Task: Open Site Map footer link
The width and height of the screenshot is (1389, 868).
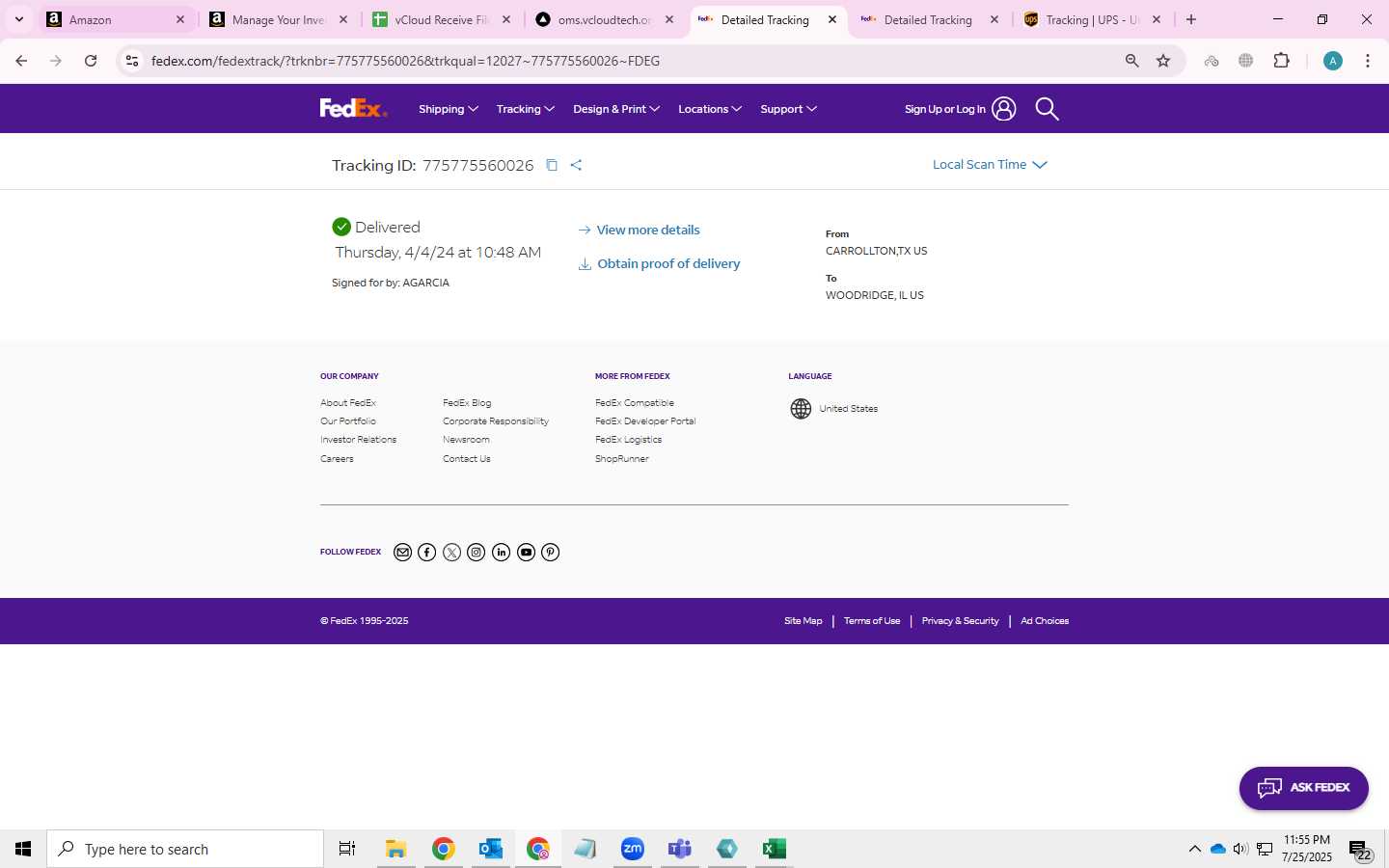Action: click(x=803, y=621)
